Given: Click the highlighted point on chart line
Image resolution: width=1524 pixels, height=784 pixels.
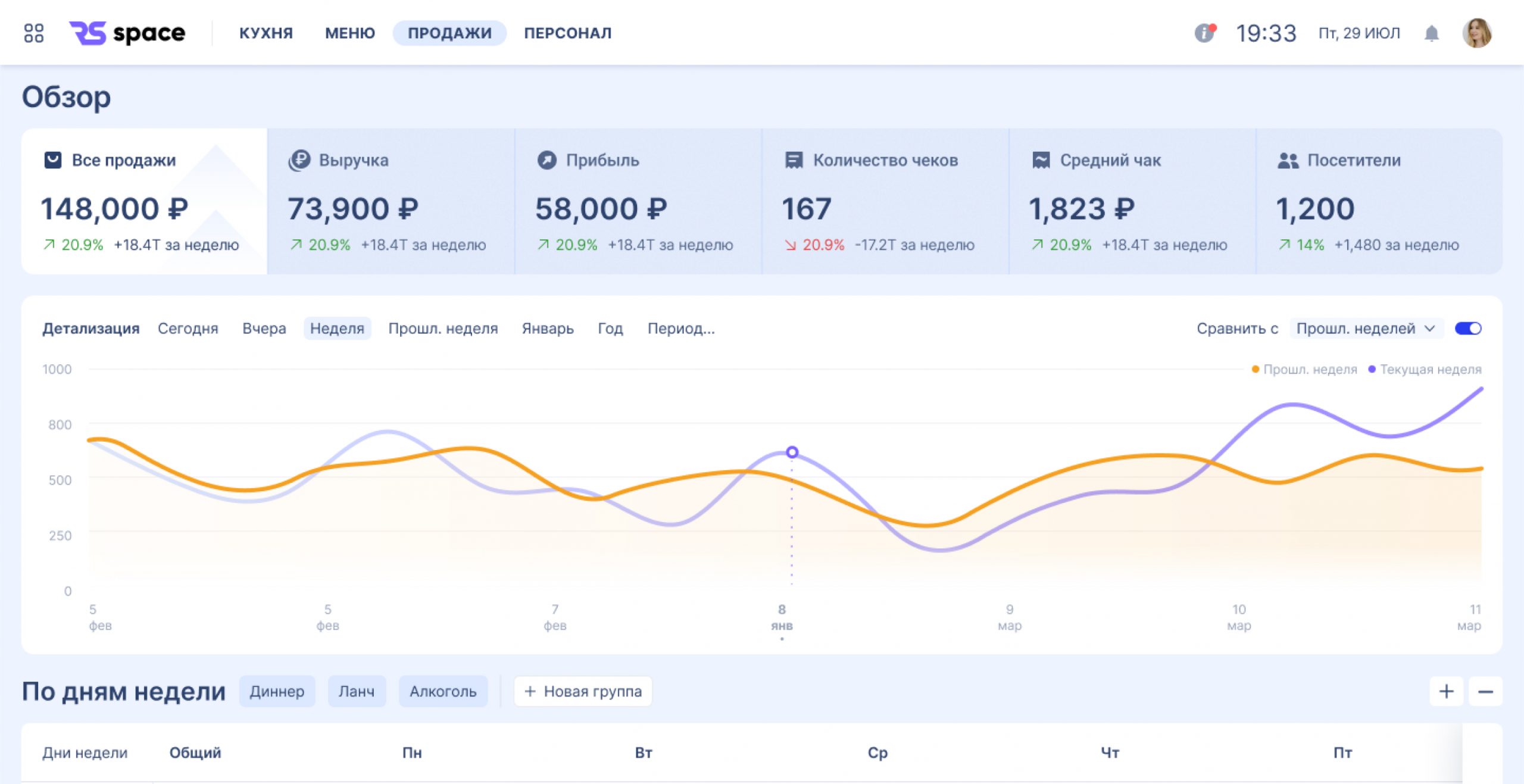Looking at the screenshot, I should 792,452.
